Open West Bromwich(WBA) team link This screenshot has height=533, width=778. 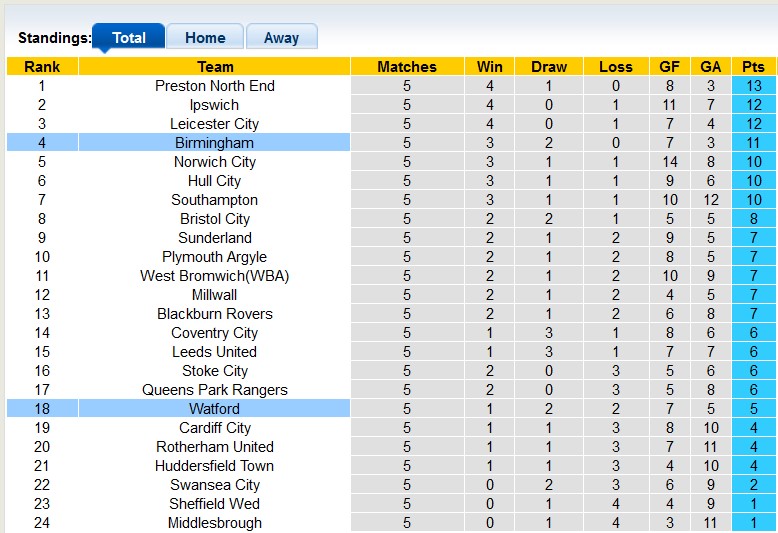tap(214, 276)
